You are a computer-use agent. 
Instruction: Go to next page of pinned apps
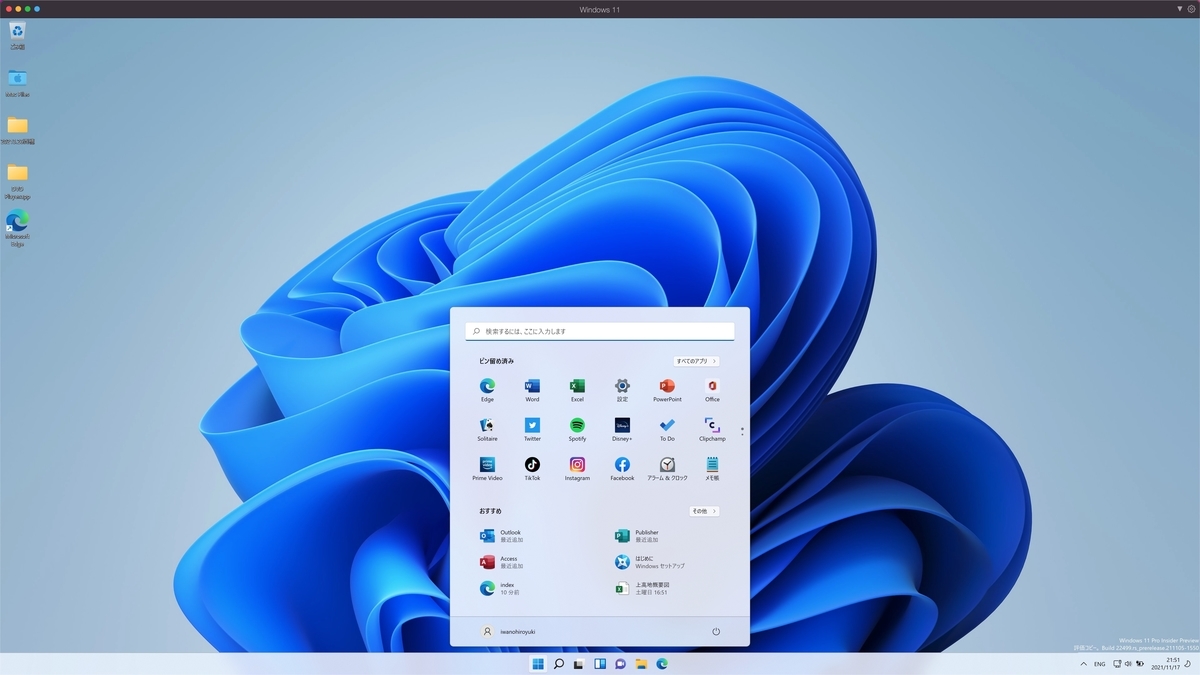742,434
